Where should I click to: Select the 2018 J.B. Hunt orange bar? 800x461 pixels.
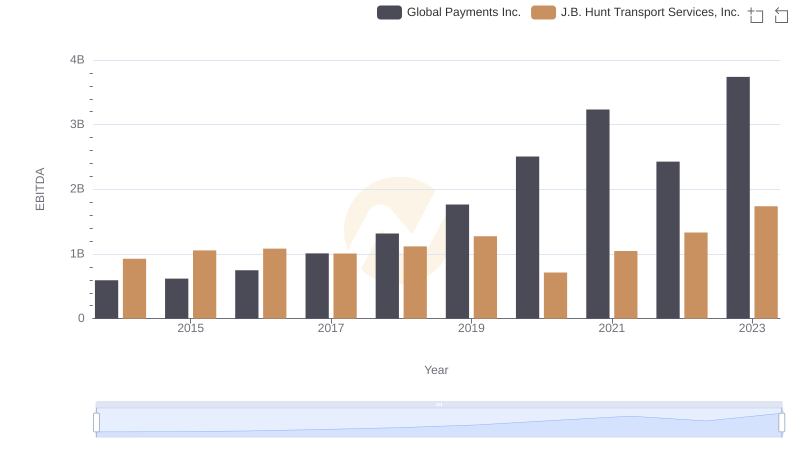click(415, 283)
